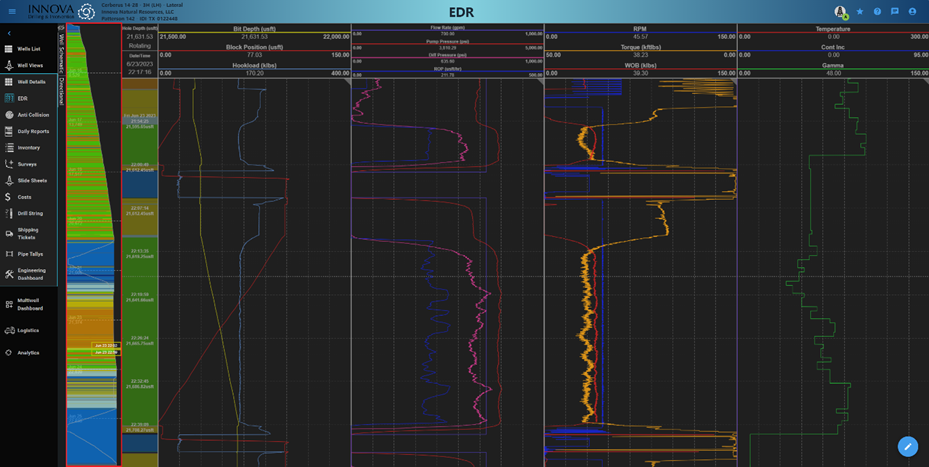Collapse the left navigation sidebar chevron

[9, 33]
